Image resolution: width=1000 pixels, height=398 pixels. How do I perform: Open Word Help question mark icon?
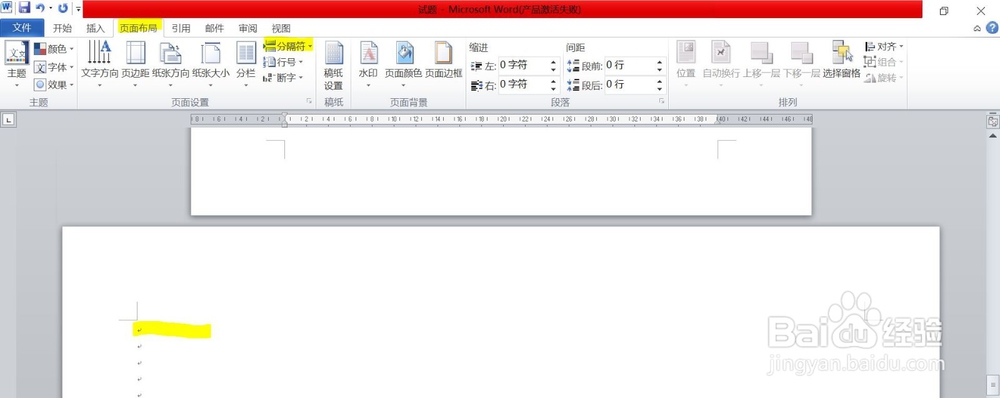click(x=992, y=28)
